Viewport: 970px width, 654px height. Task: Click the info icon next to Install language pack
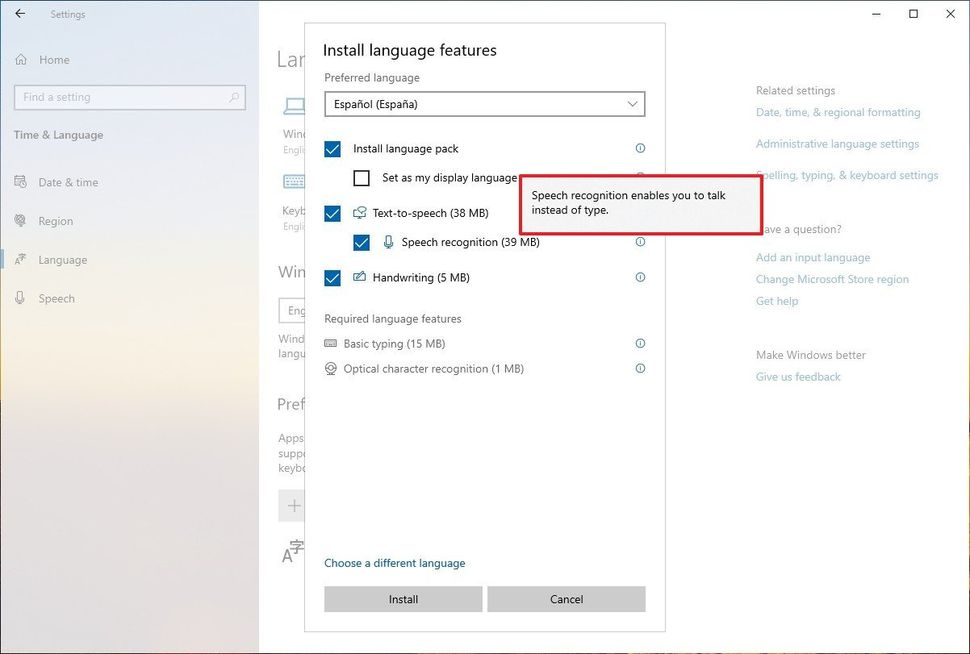tap(640, 148)
